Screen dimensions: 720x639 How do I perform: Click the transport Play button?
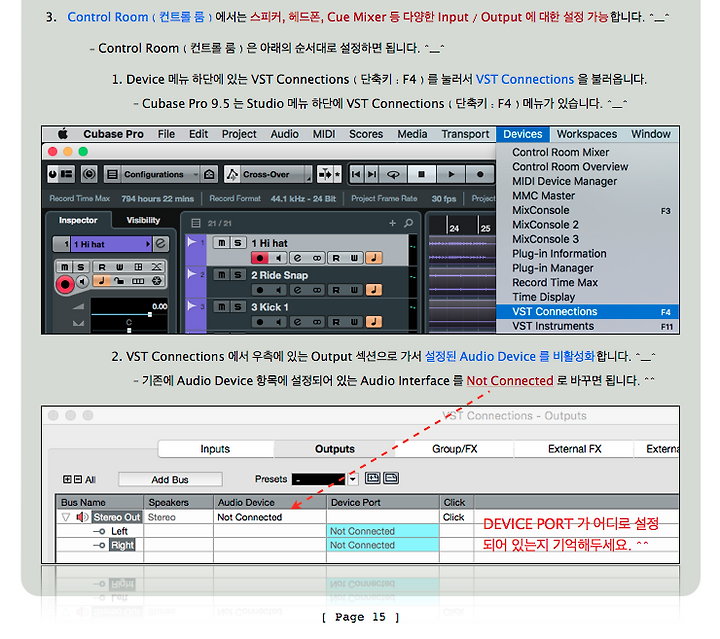(x=451, y=174)
